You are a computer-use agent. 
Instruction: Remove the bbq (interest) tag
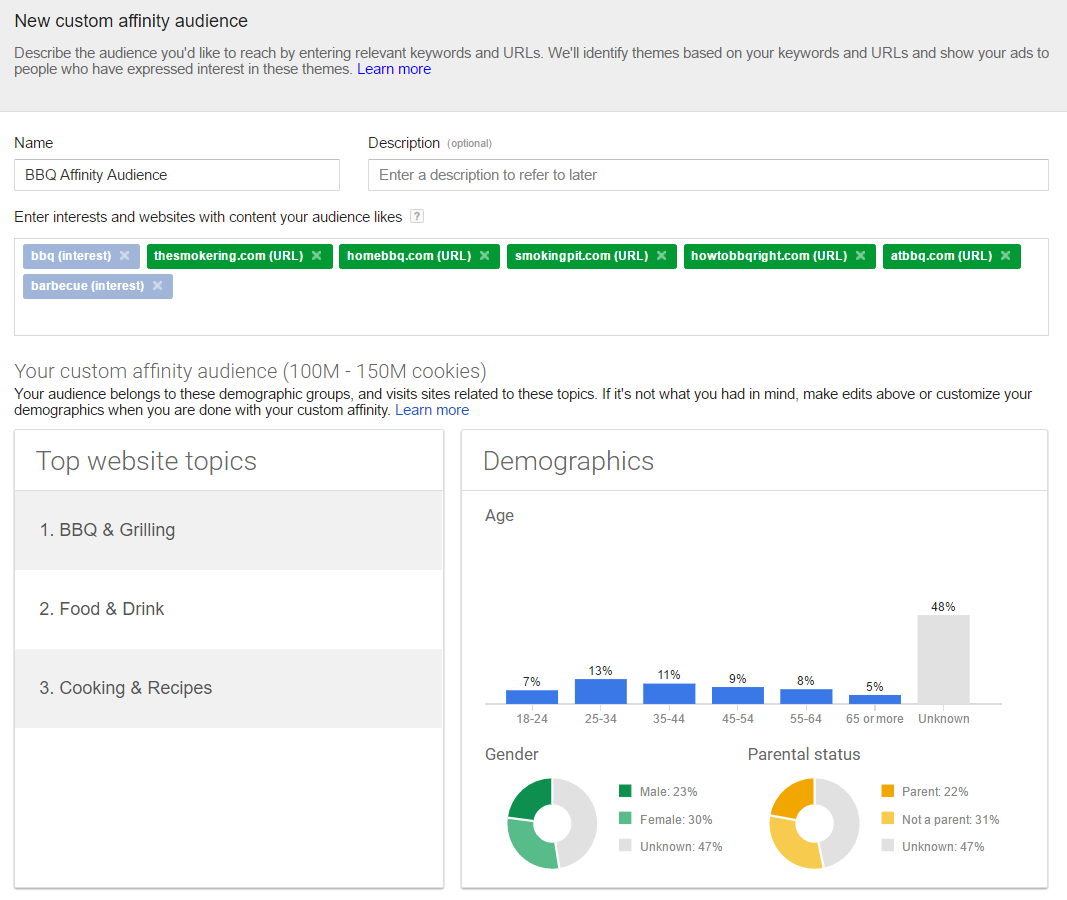(125, 256)
